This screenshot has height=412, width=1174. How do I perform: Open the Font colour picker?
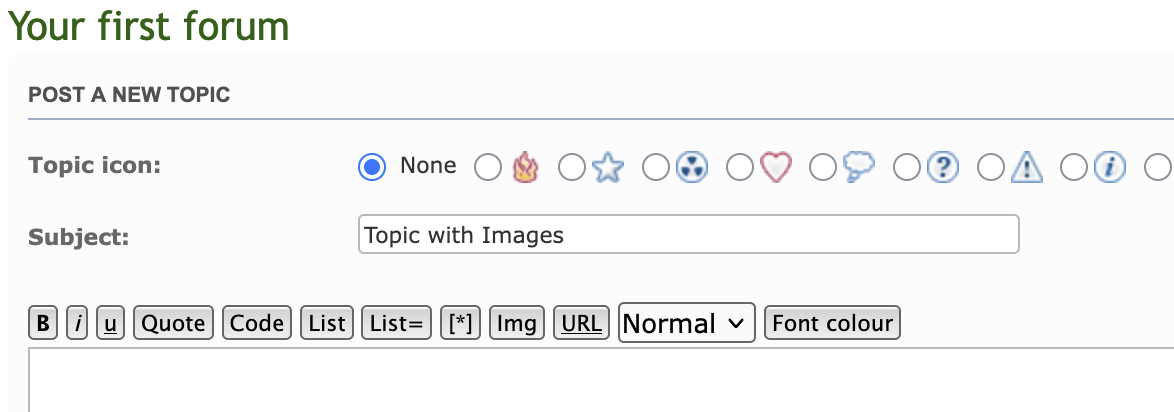click(833, 323)
